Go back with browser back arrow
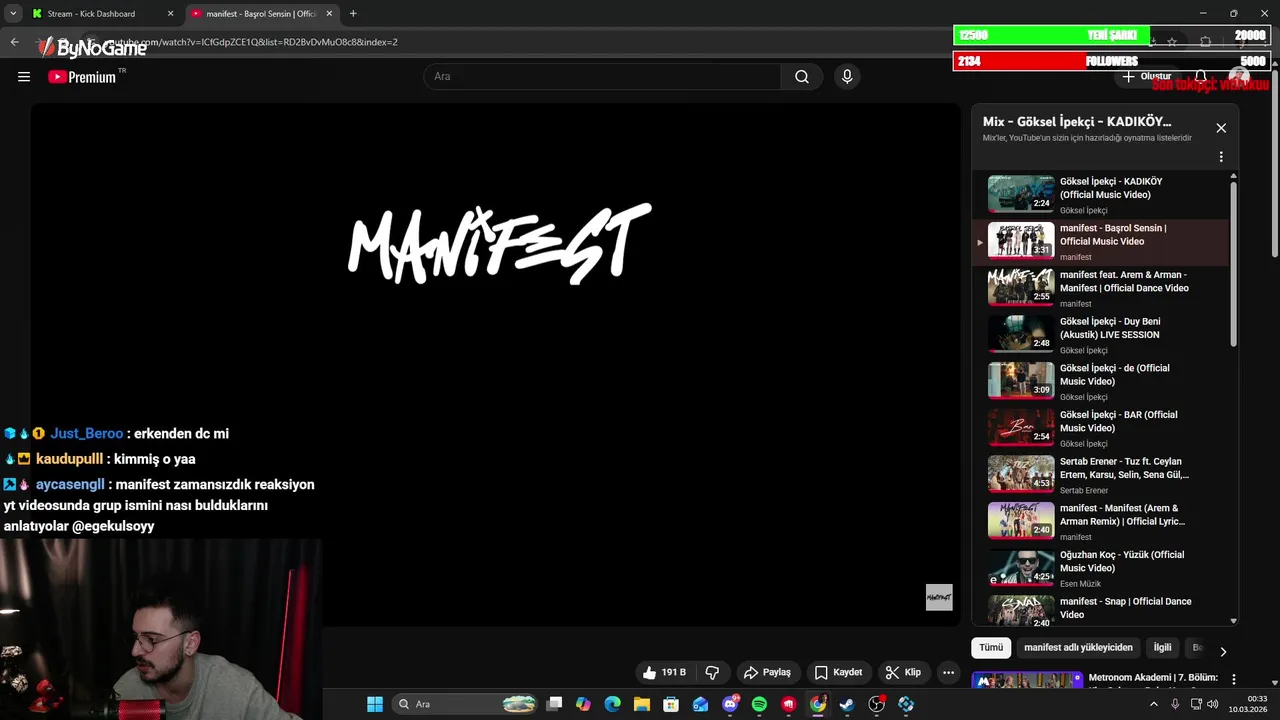This screenshot has width=1280, height=720. [x=14, y=42]
